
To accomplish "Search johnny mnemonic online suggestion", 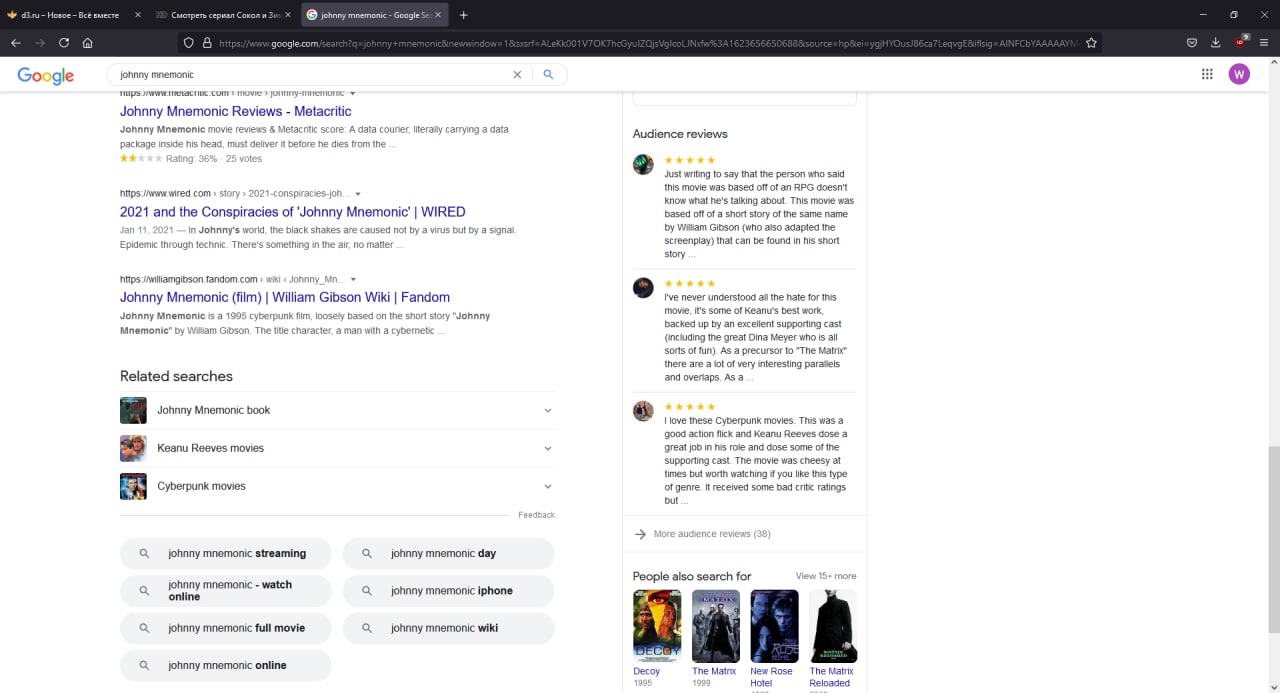I will click(x=226, y=665).
